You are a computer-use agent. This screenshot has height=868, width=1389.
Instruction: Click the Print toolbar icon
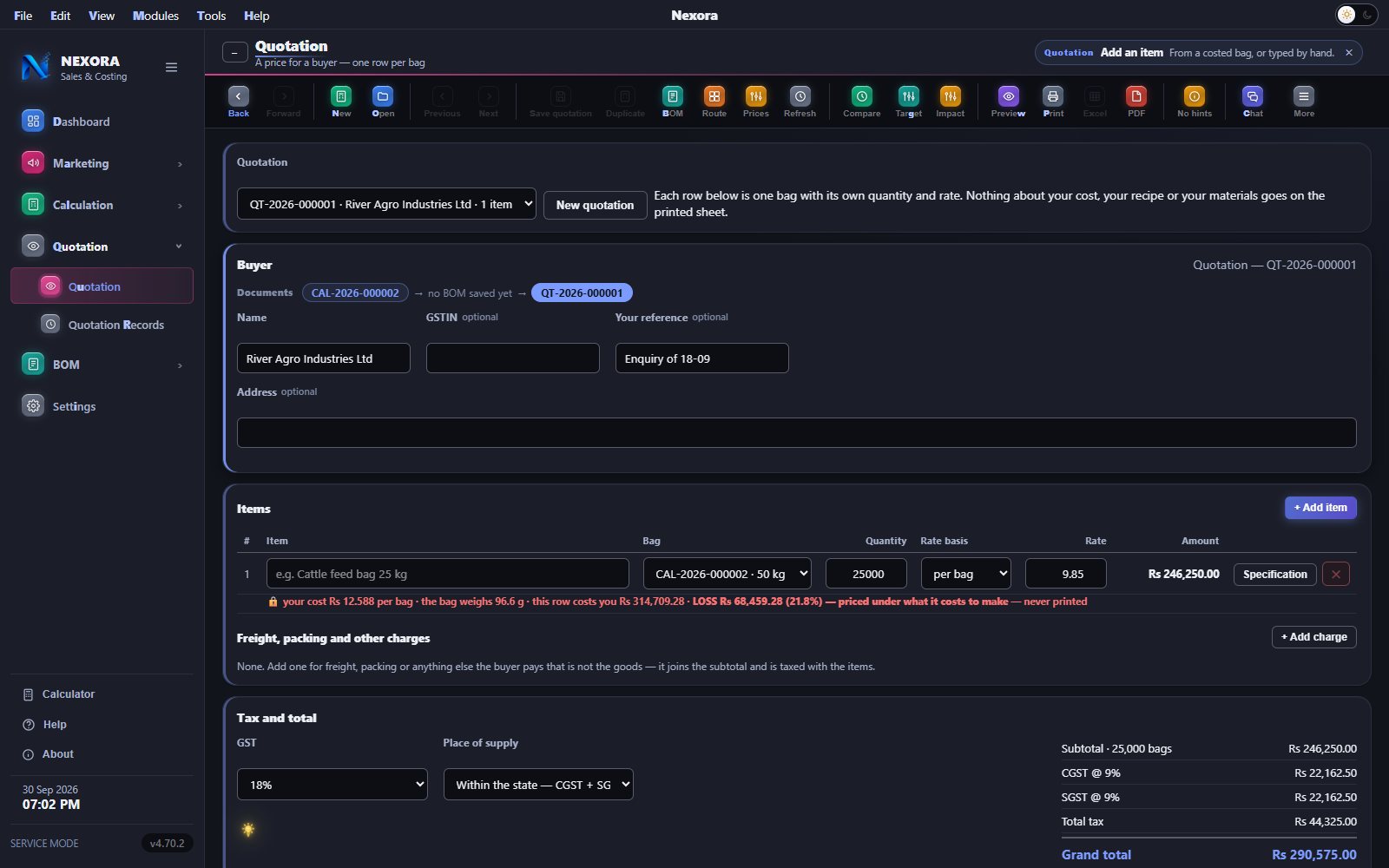click(x=1053, y=96)
